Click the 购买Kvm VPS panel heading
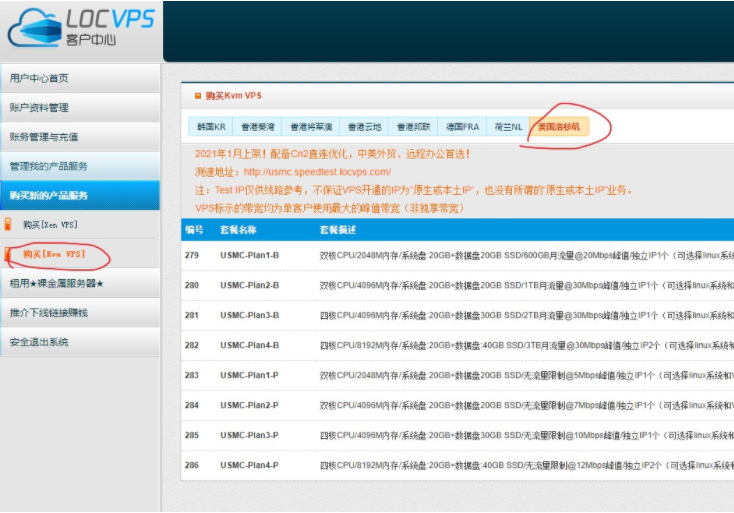The image size is (734, 513). click(234, 96)
